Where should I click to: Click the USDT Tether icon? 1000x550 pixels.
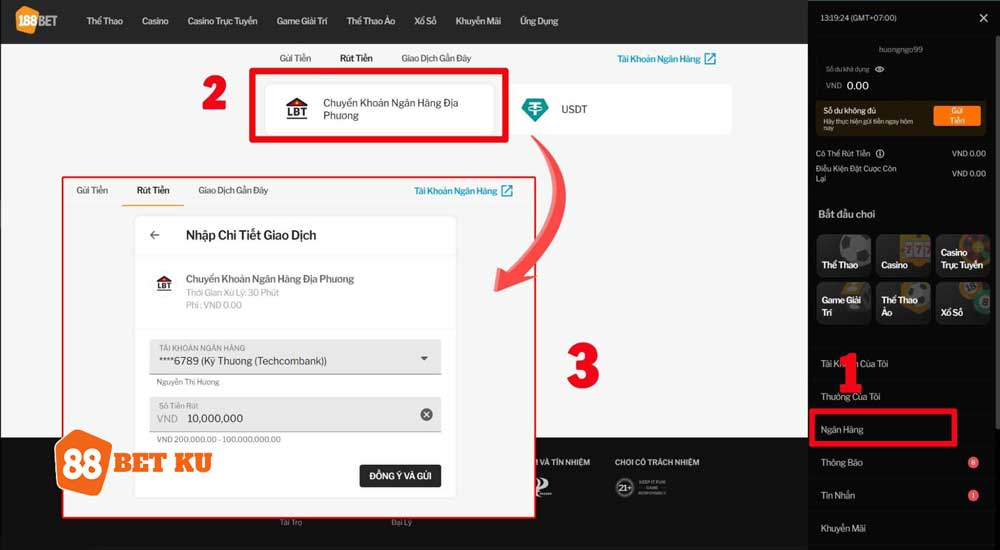tap(534, 109)
